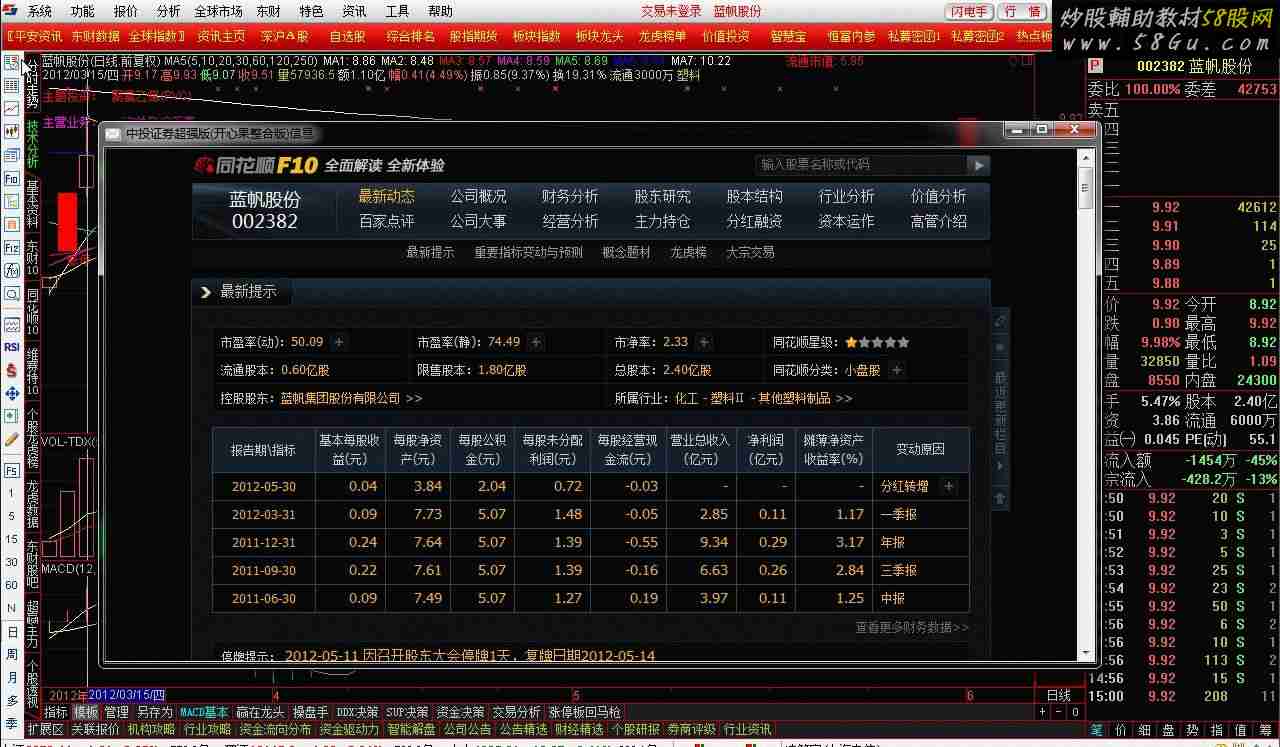Click the orange panel icon in left toolbar
Image resolution: width=1280 pixels, height=747 pixels.
12,224
